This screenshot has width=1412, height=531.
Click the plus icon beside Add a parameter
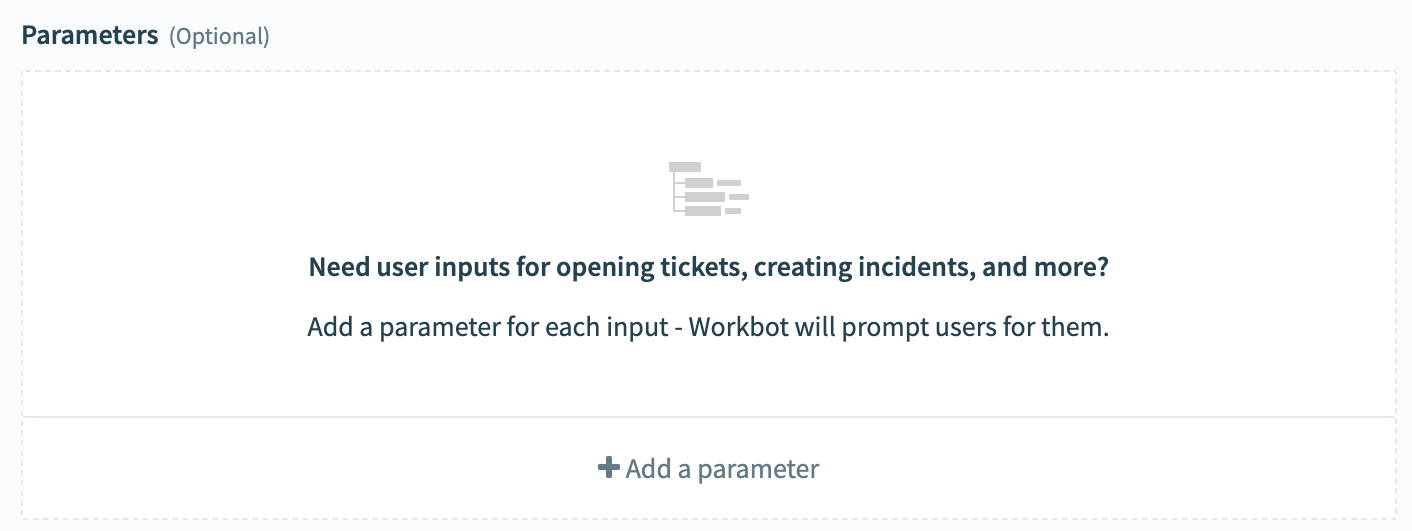coord(608,468)
